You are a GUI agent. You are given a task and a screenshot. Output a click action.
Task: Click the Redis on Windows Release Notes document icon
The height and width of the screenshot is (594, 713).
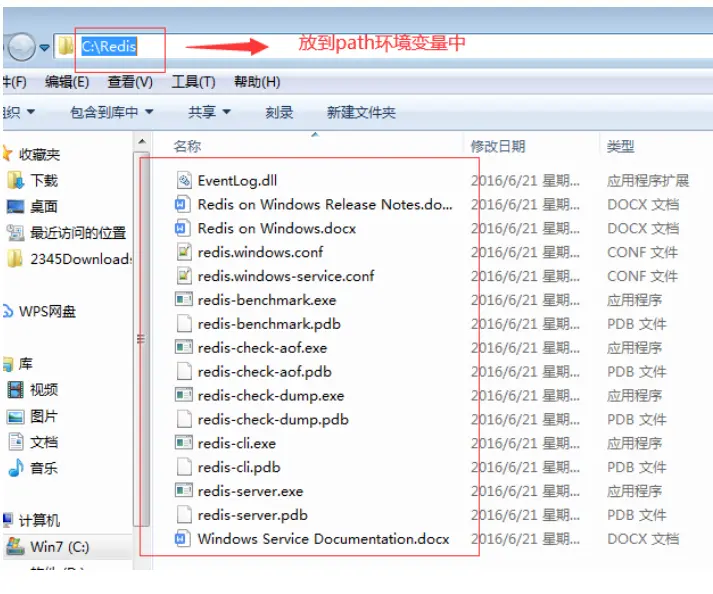pyautogui.click(x=182, y=204)
